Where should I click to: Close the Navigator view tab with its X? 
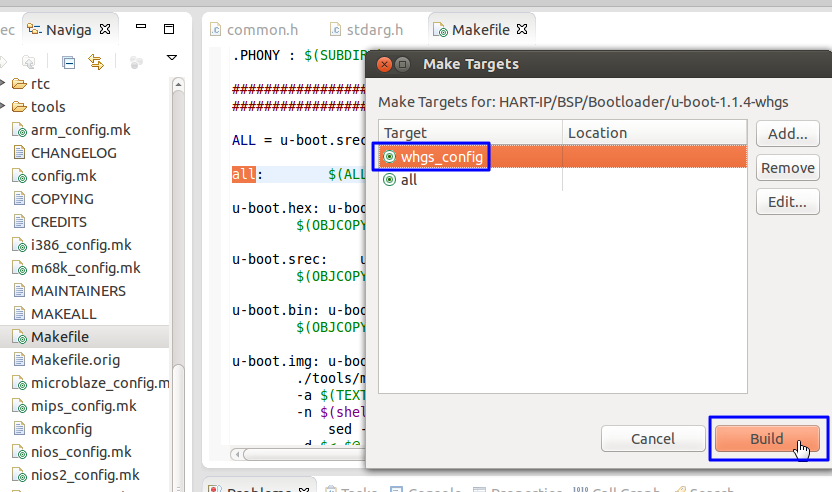[x=105, y=29]
